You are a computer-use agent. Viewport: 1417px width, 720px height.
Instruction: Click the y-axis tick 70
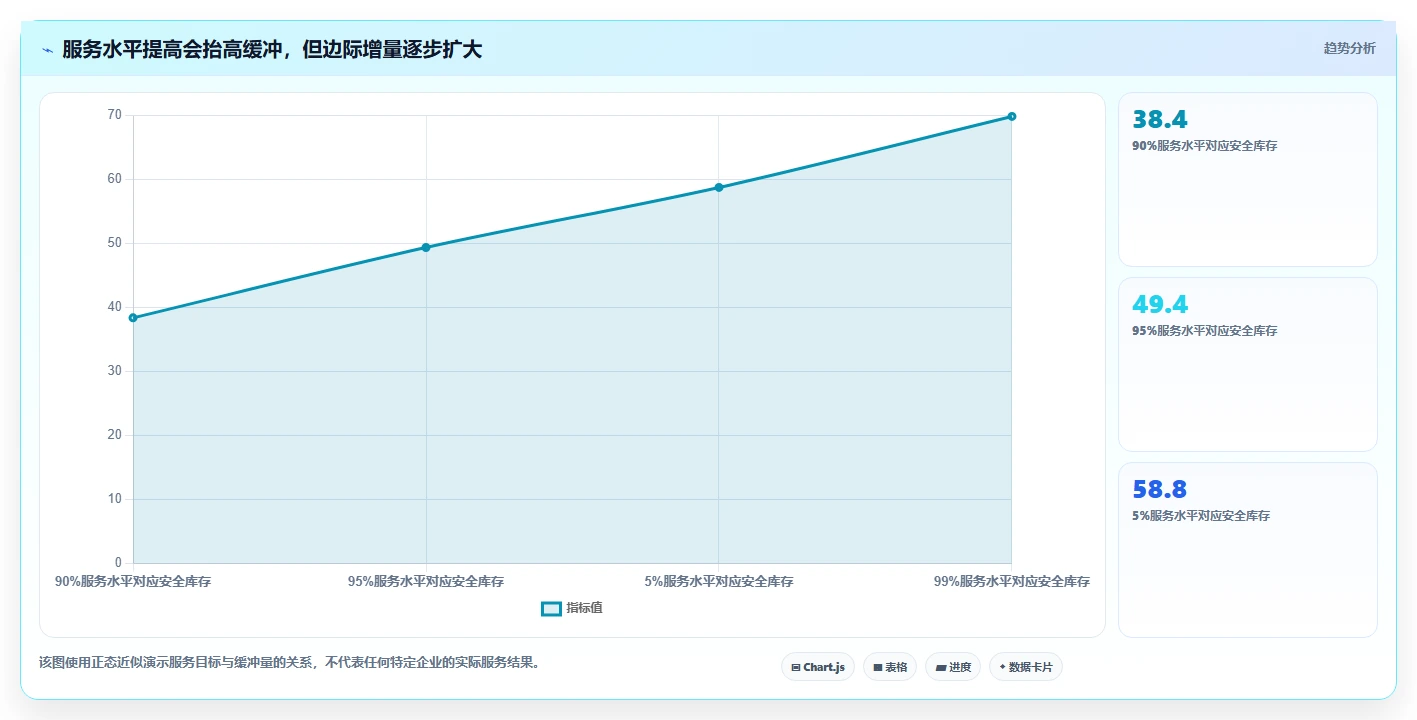[x=114, y=115]
